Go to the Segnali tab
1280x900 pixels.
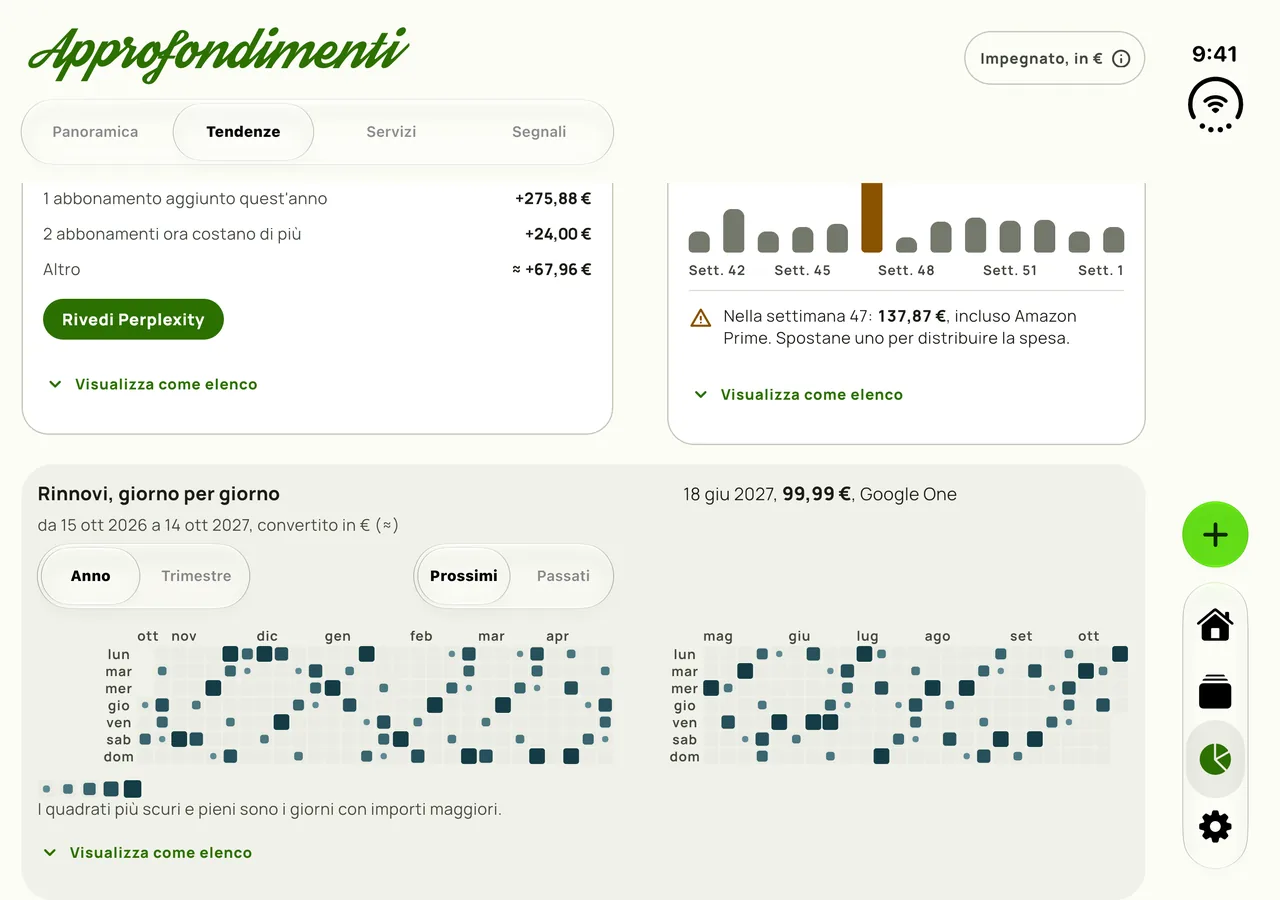539,132
